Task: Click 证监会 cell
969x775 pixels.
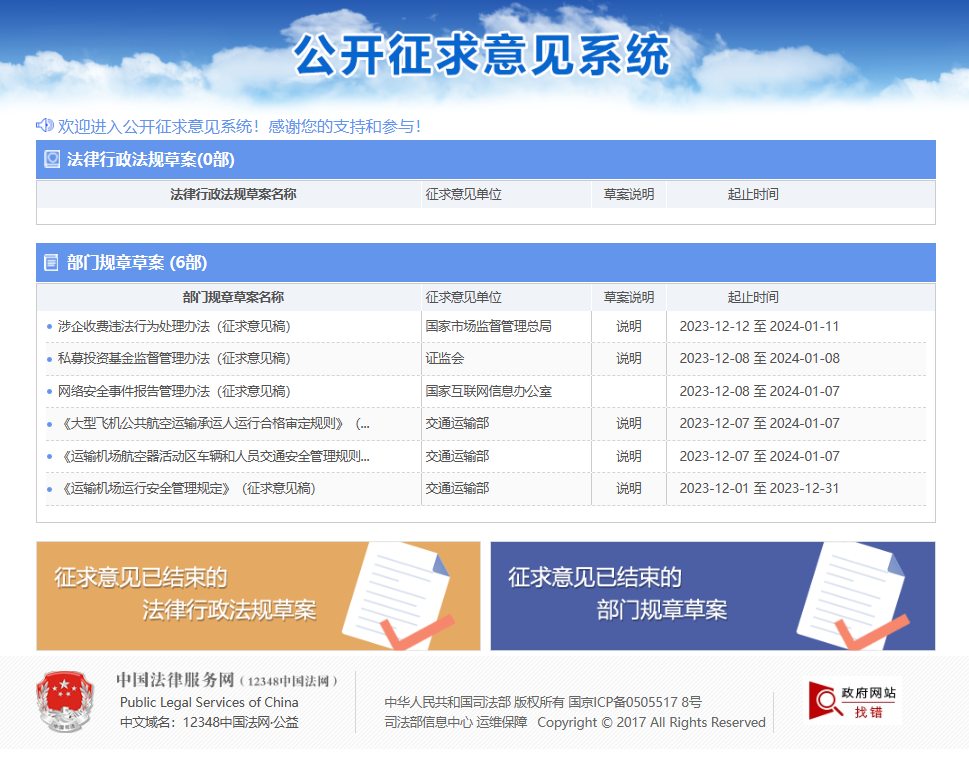Action: [444, 358]
